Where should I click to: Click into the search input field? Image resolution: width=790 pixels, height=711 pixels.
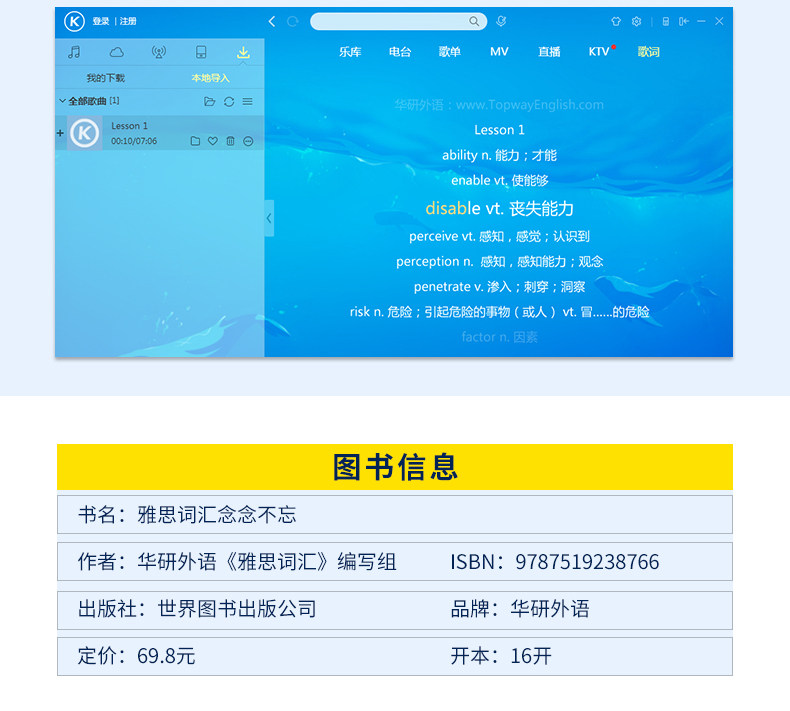(399, 21)
